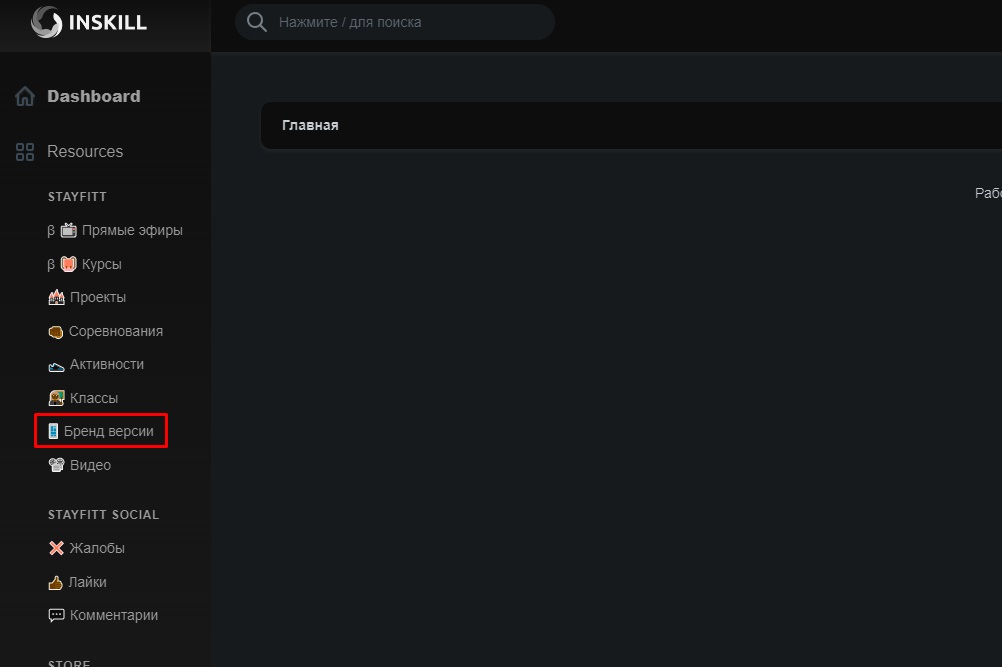Click the sneaker icon beside Активности
Viewport: 1002px width, 667px height.
56,365
